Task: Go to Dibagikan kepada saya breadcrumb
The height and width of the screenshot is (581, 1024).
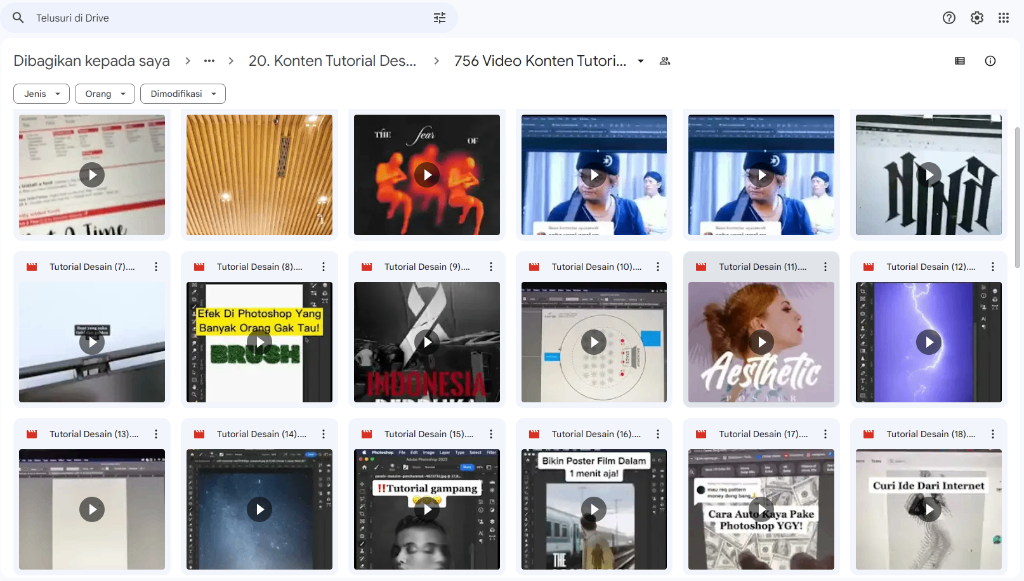Action: (92, 61)
